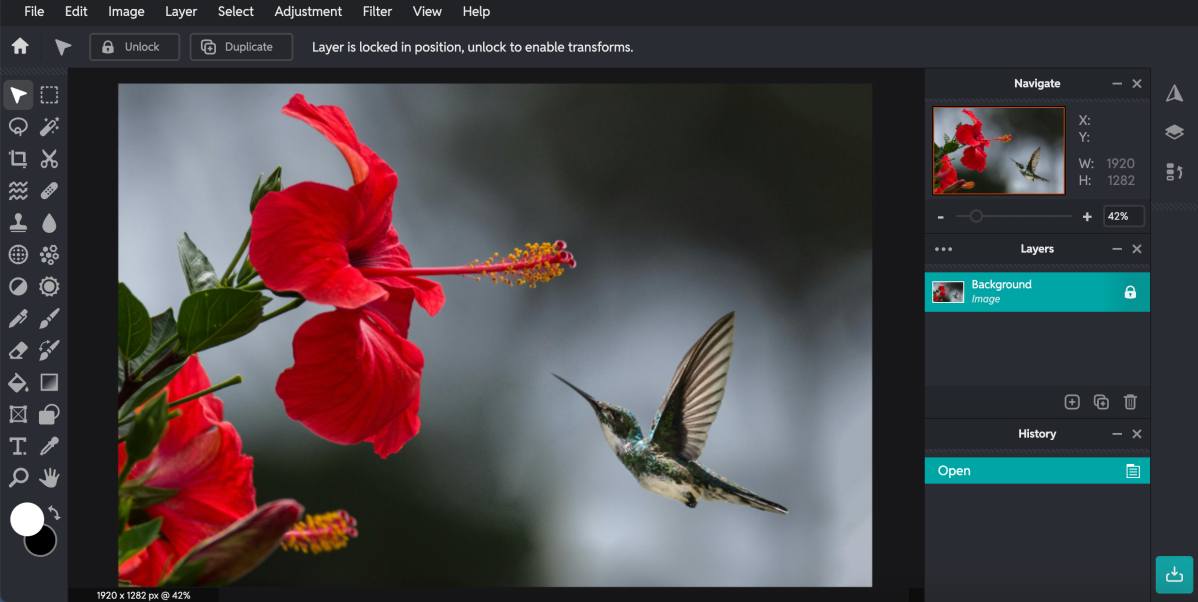This screenshot has width=1198, height=602.
Task: Open the Filter menu
Action: (377, 11)
